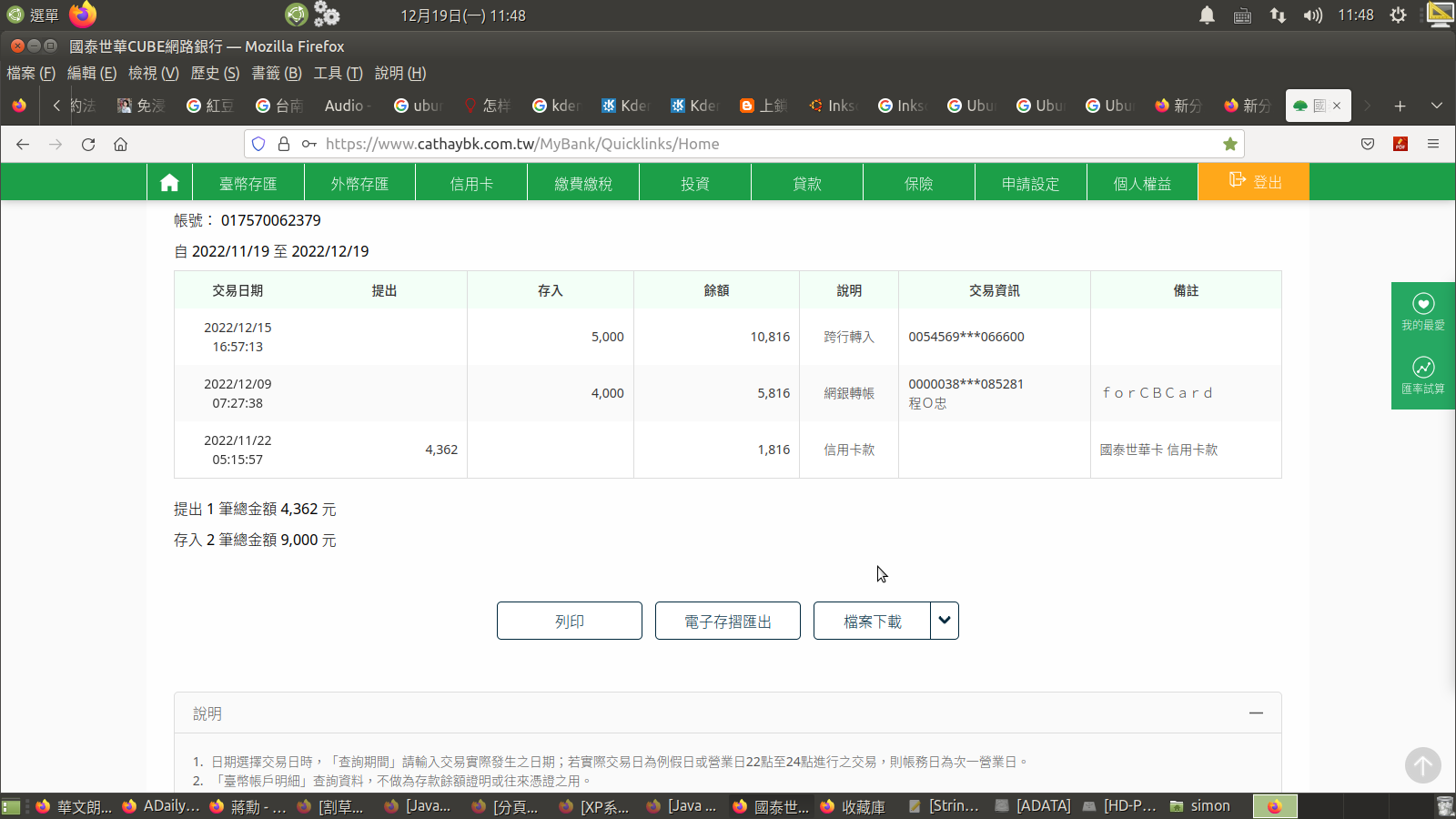The image size is (1456, 819).
Task: Open the Firefox 工具 (T) menu
Action: (338, 73)
